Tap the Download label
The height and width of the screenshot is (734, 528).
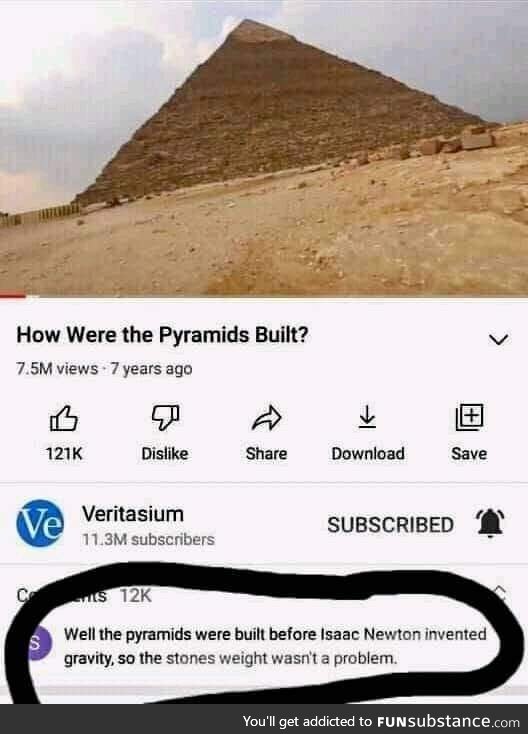[x=368, y=453]
